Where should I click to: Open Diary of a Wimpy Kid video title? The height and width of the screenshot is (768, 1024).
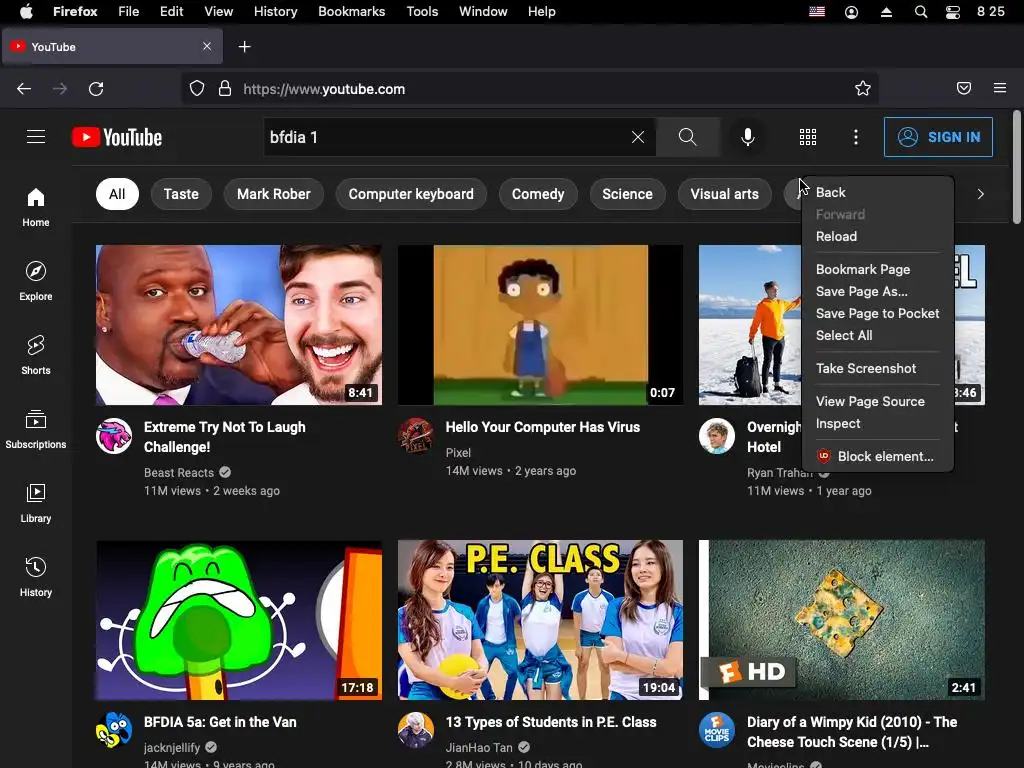(x=852, y=732)
